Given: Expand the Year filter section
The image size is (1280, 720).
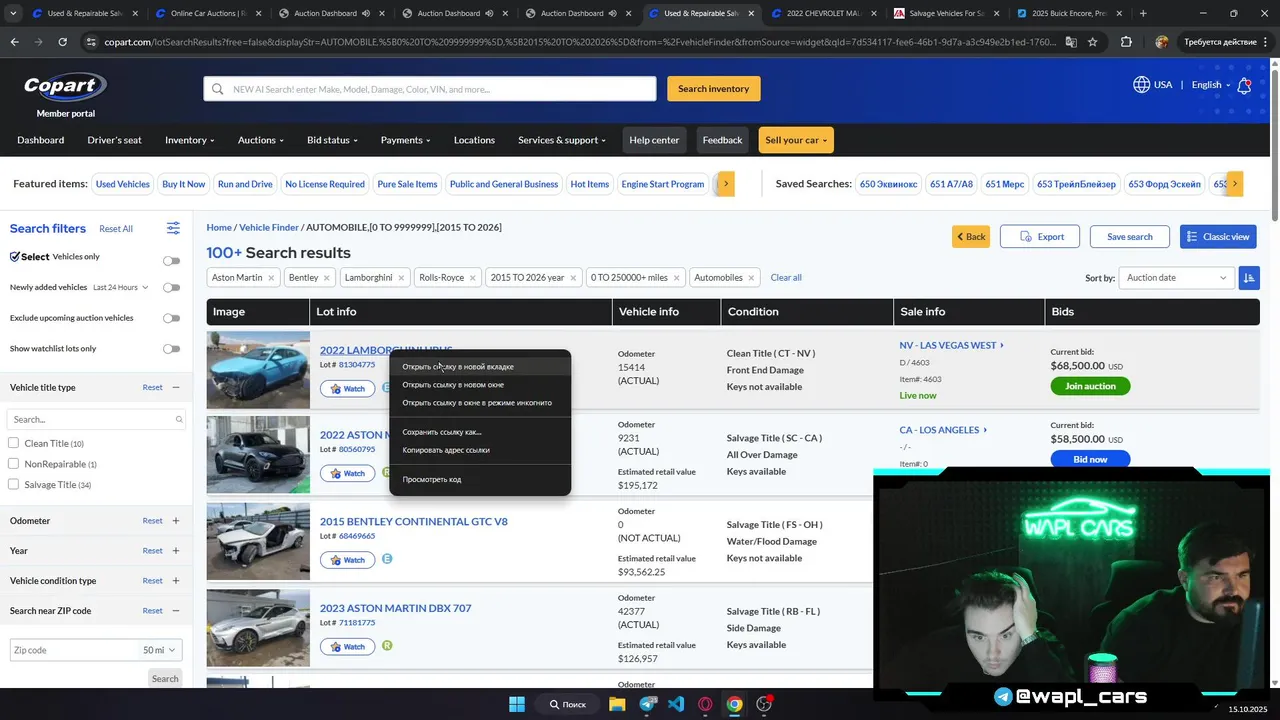Looking at the screenshot, I should (176, 551).
